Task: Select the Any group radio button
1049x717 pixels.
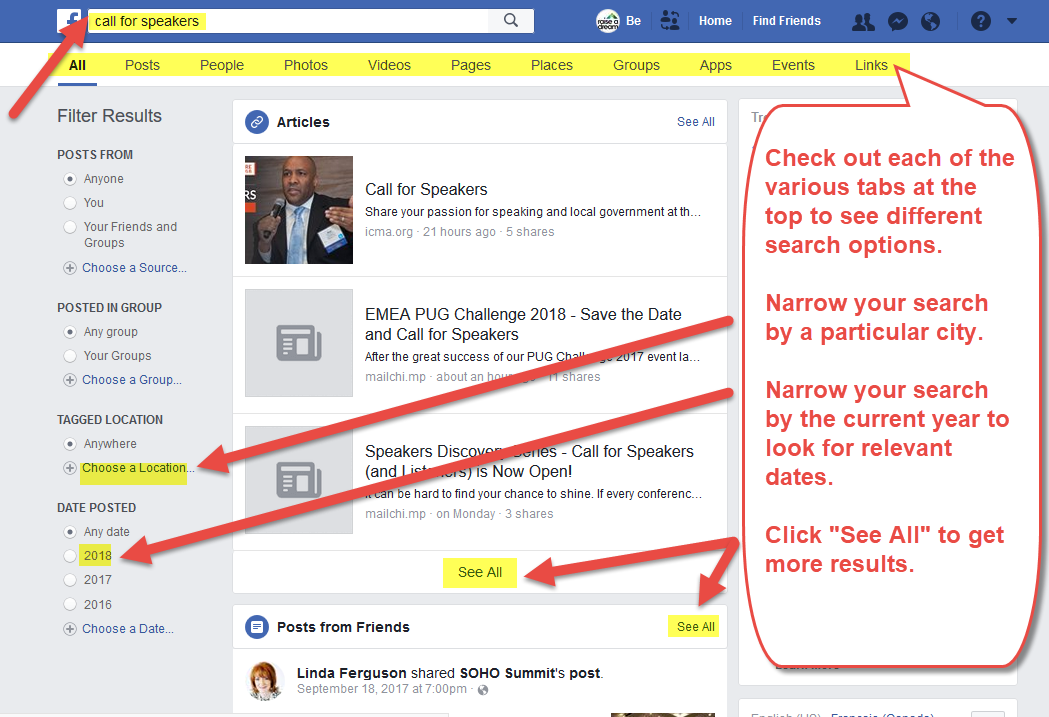Action: [x=70, y=332]
